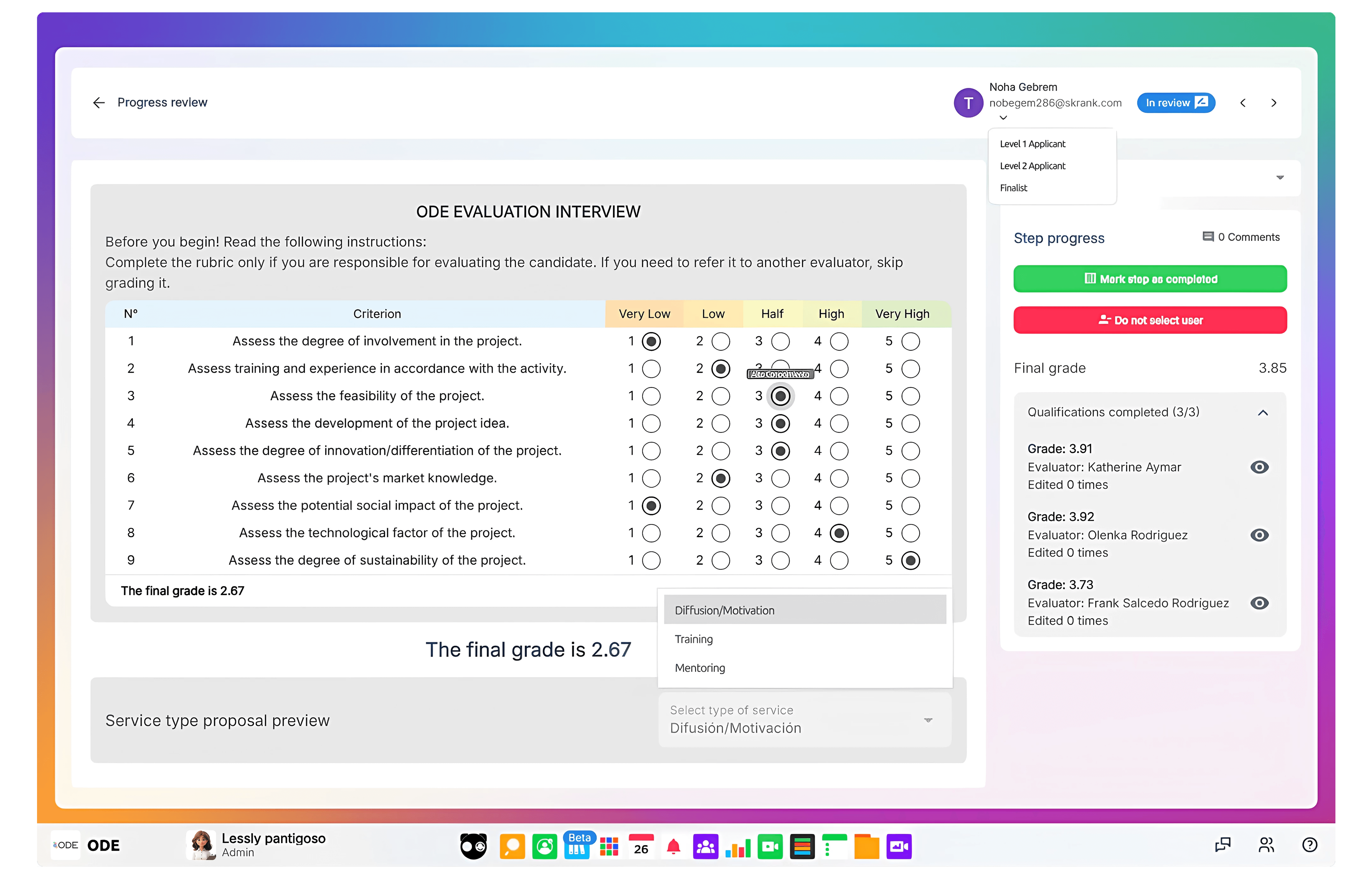Click the red notification bell icon
Viewport: 1372px width, 879px height.
coord(674,846)
